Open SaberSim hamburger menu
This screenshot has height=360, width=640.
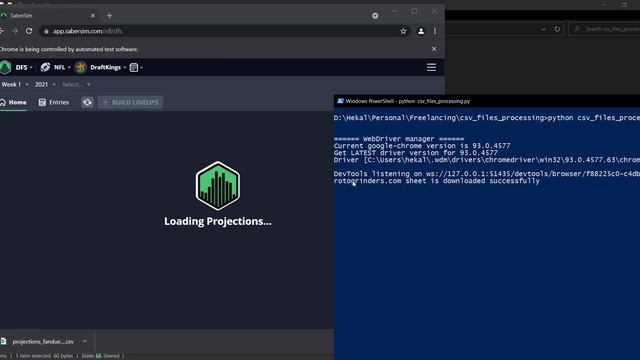pos(431,67)
